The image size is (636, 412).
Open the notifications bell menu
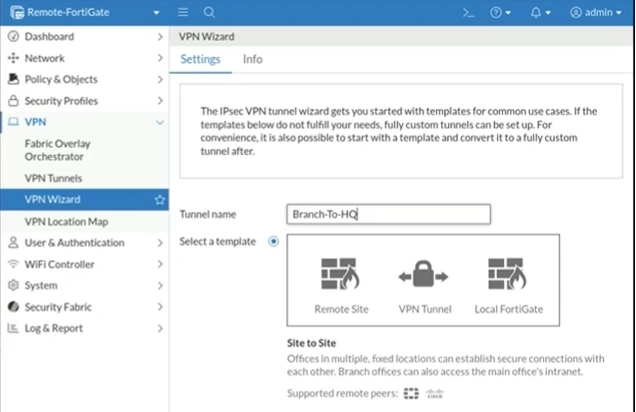tap(540, 13)
